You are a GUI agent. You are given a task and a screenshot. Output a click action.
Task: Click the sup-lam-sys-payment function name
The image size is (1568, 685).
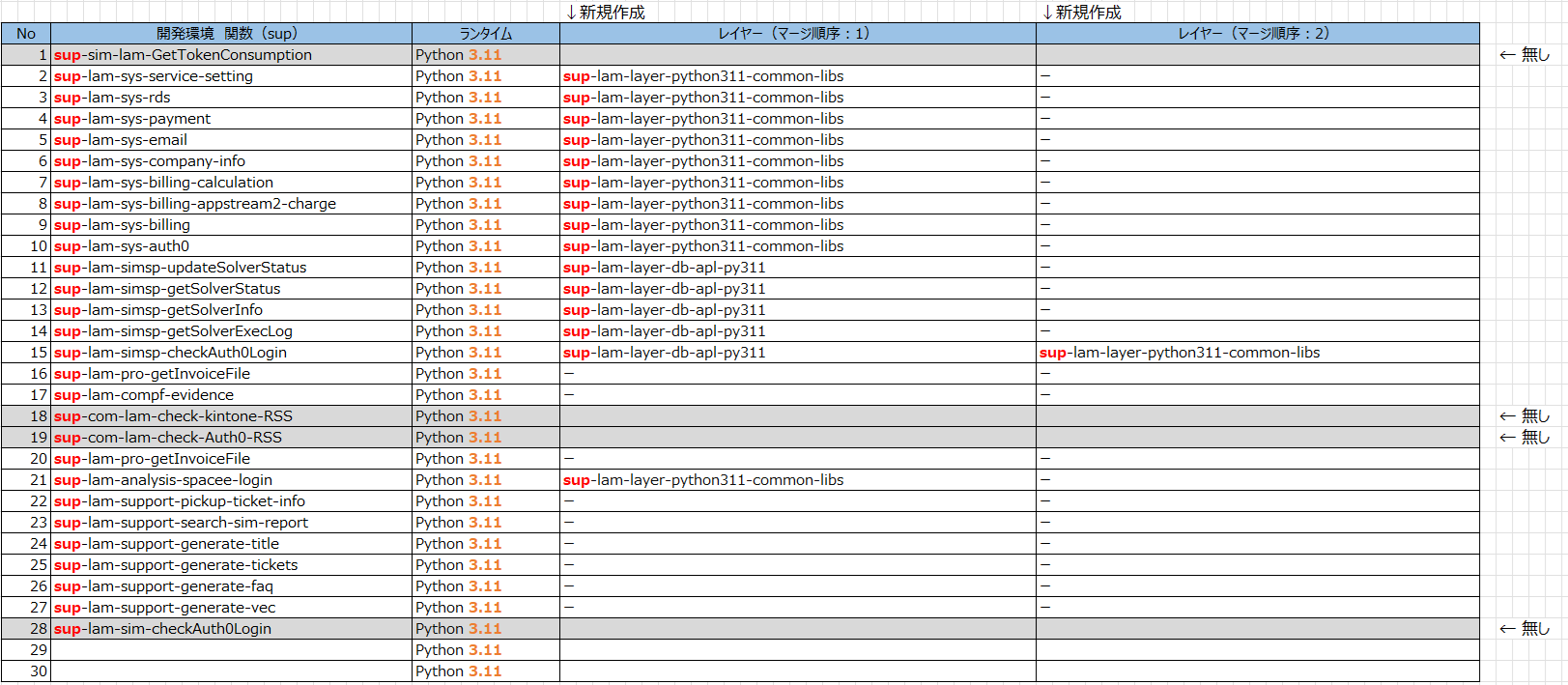click(x=132, y=119)
